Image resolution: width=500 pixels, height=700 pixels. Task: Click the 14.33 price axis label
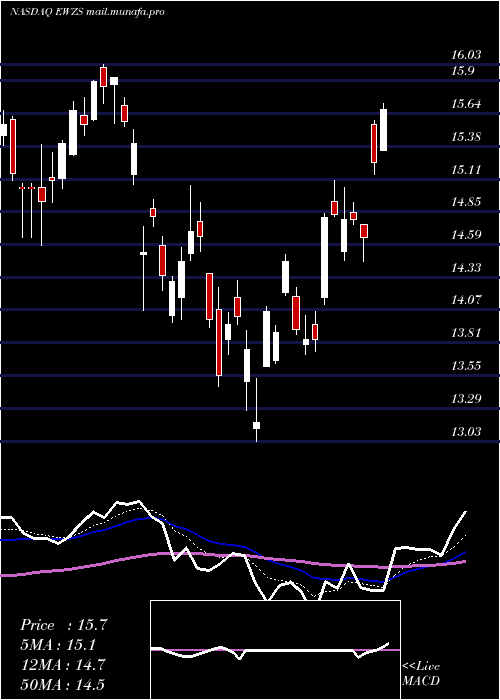pos(466,268)
